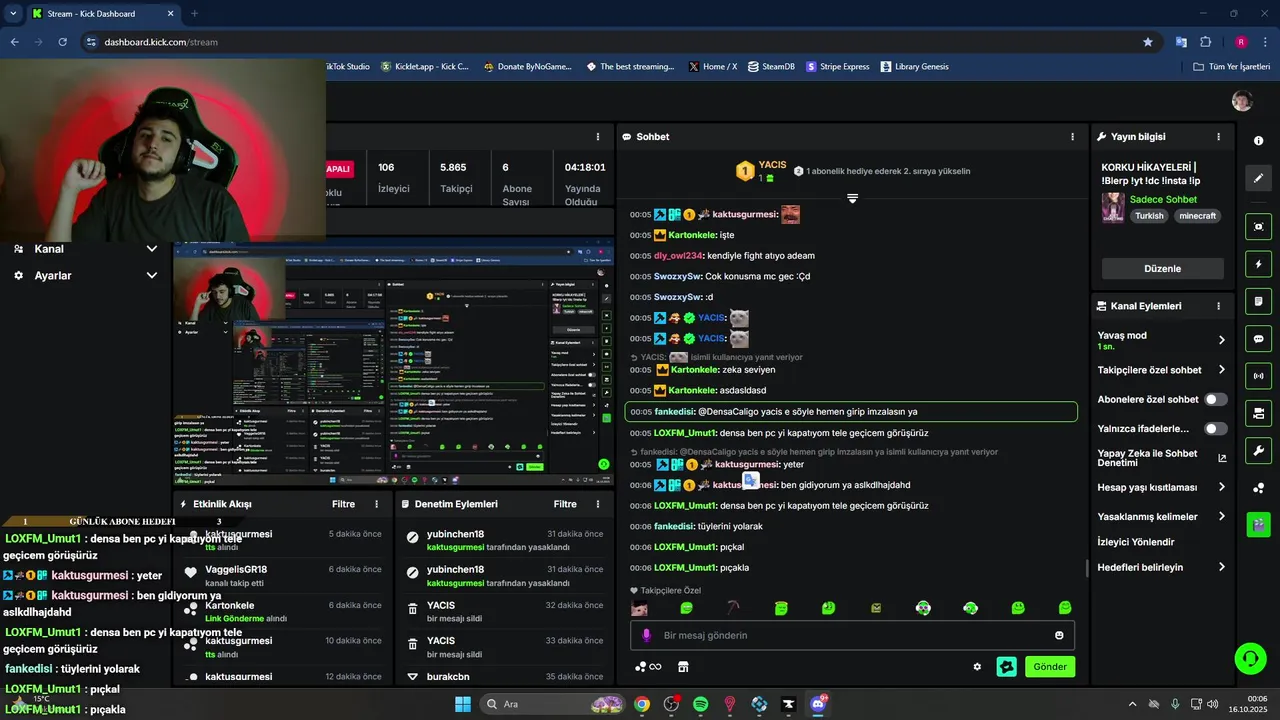
Task: Open OBS Studio from the taskbar
Action: pos(671,704)
